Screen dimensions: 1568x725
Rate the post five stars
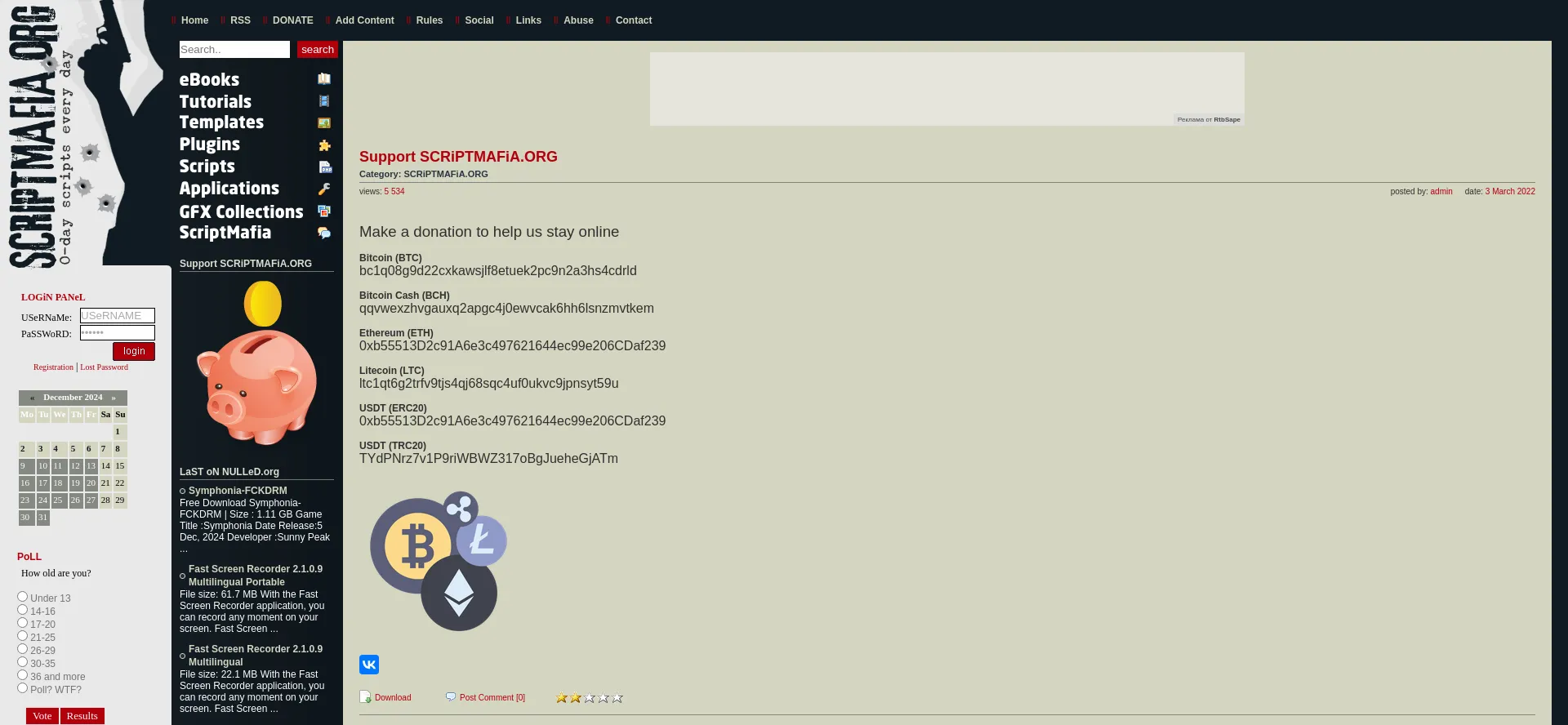pos(617,698)
